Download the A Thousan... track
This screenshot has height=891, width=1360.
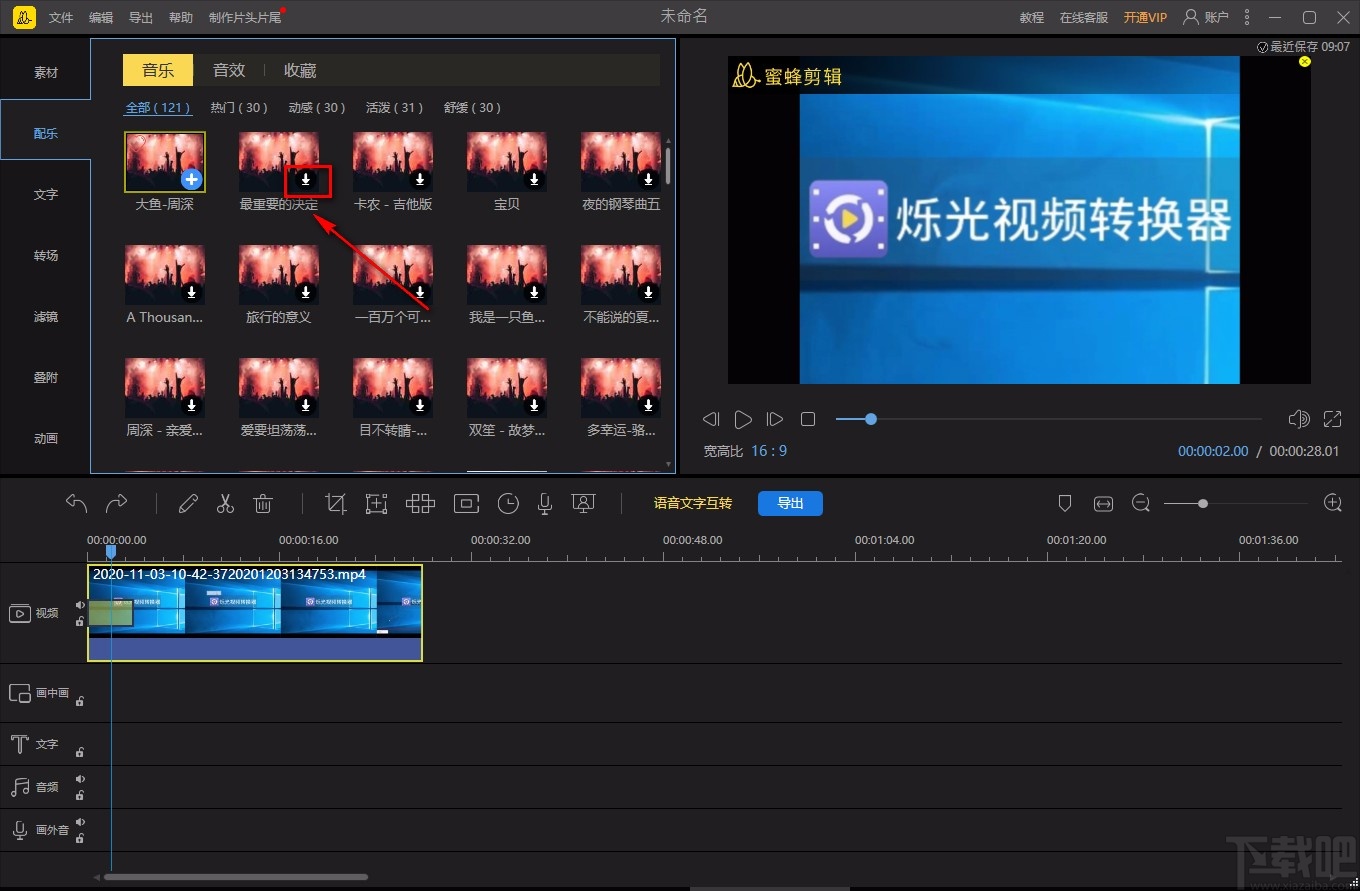tap(192, 293)
